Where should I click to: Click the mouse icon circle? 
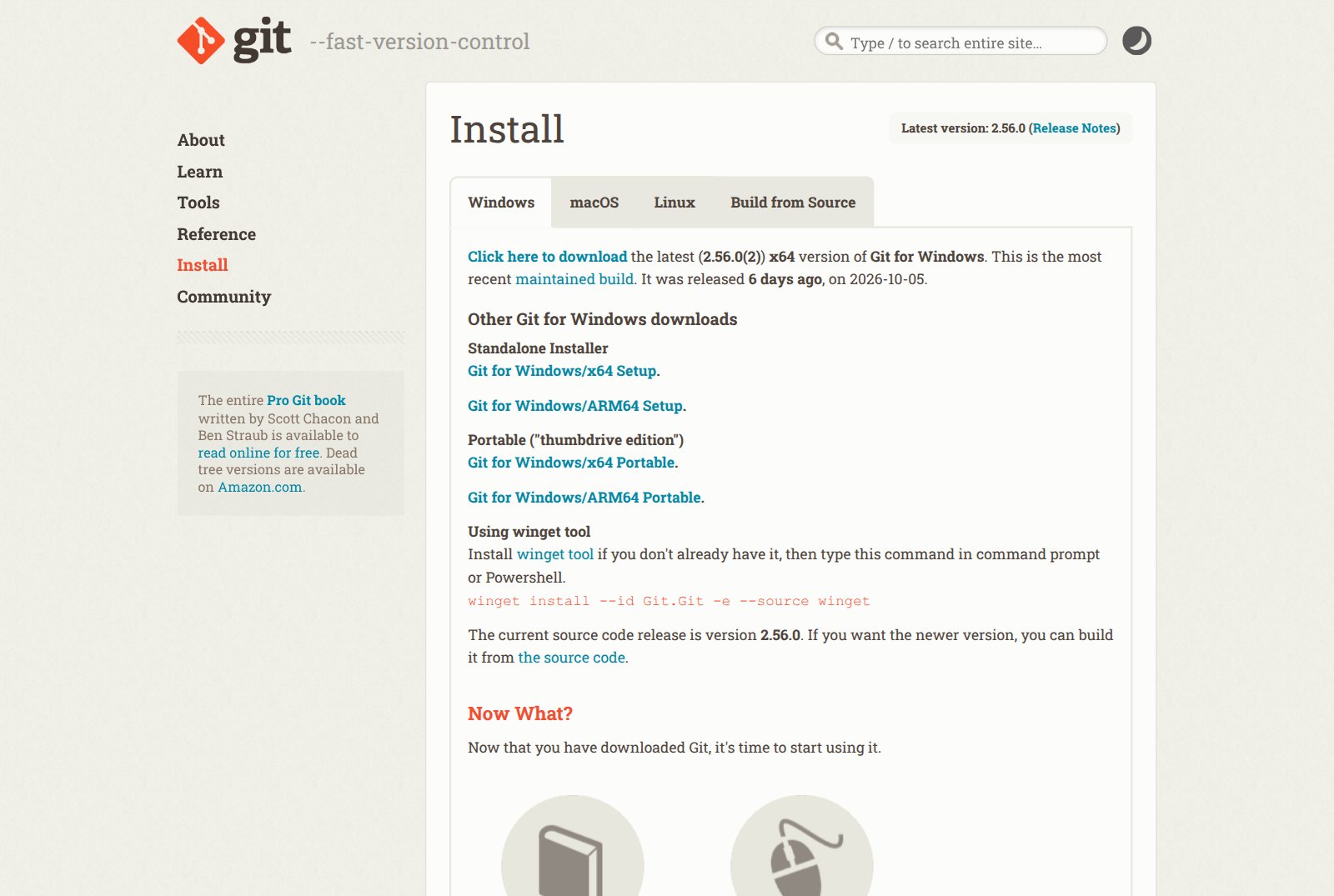[x=802, y=845]
